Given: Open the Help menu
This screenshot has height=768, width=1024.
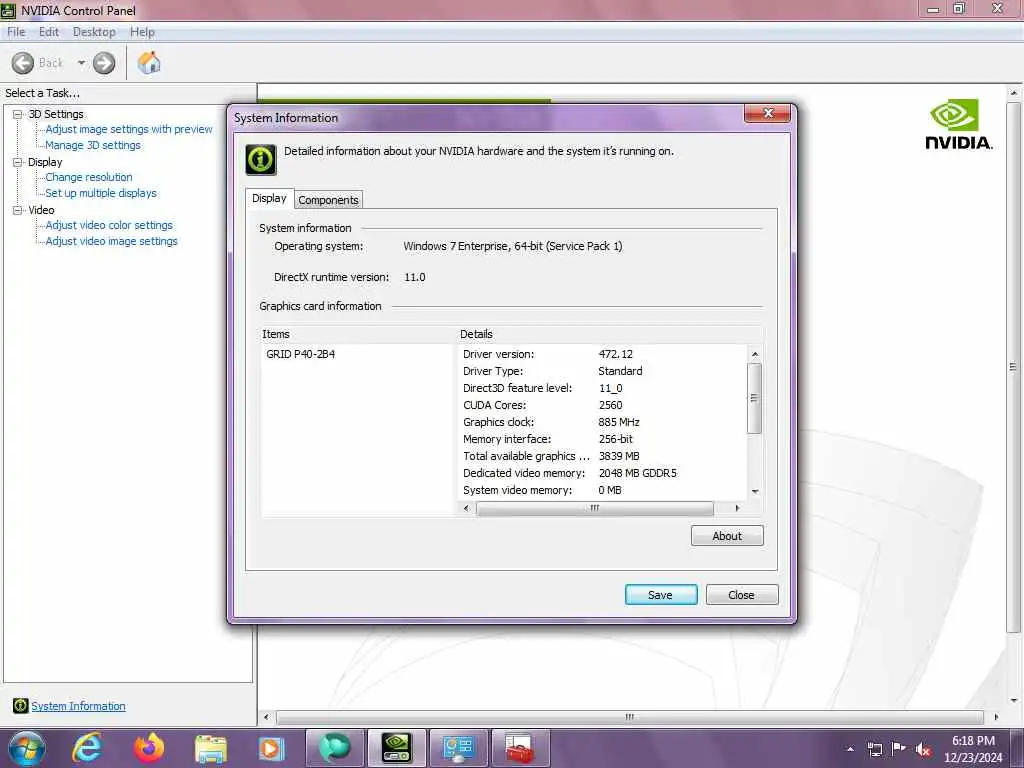Looking at the screenshot, I should coord(142,32).
